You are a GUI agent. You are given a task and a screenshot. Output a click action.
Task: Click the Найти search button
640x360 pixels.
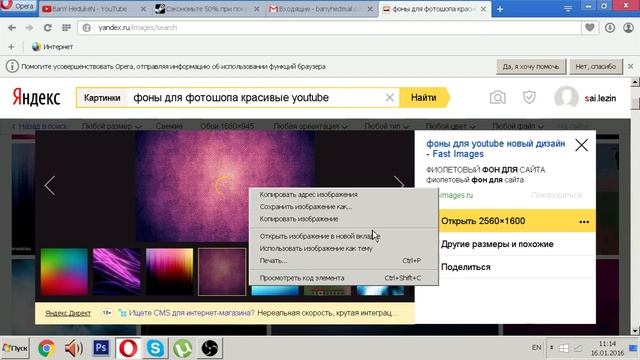[424, 98]
